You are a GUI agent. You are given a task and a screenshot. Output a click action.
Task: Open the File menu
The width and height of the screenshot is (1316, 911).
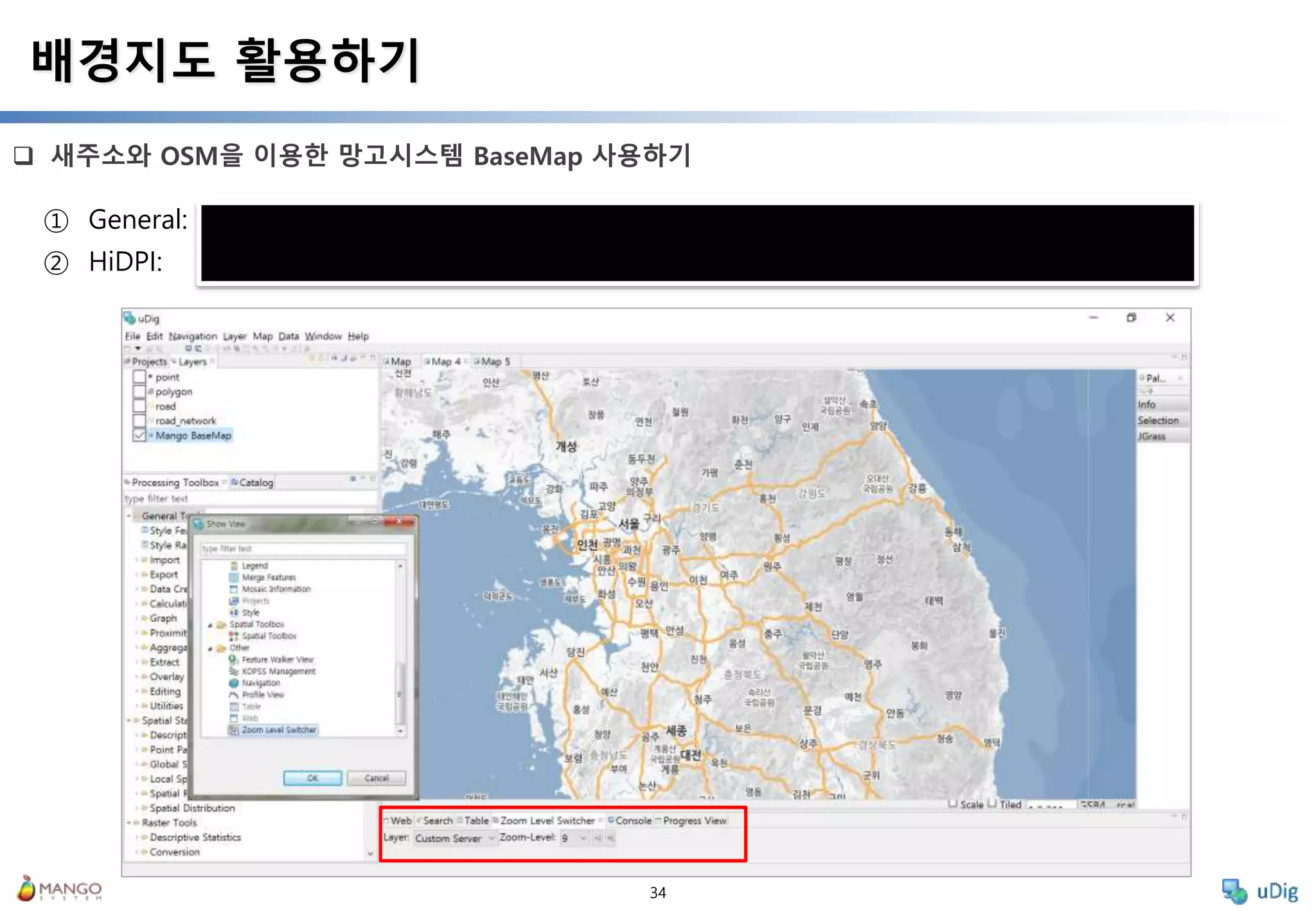coord(132,336)
